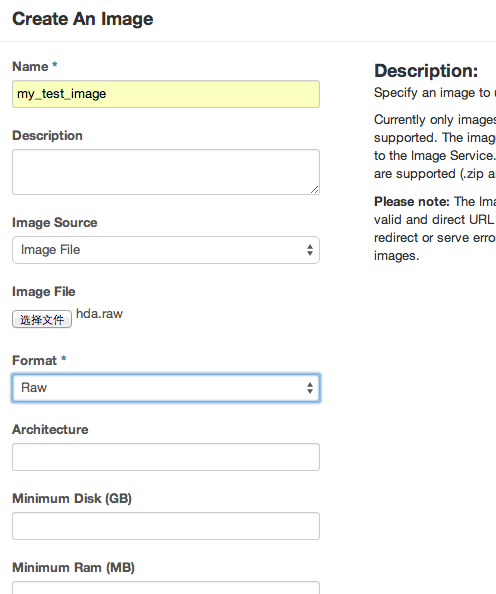The width and height of the screenshot is (496, 594).
Task: Click the Minimum Ram (MB) input box
Action: tap(166, 588)
